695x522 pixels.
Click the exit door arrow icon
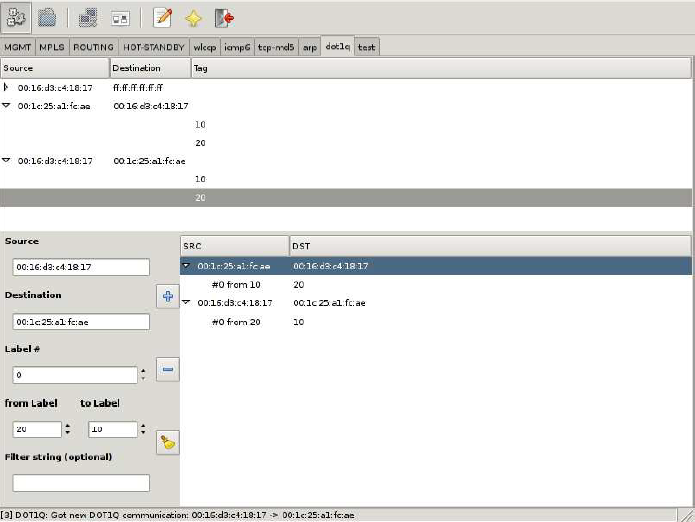[x=224, y=18]
